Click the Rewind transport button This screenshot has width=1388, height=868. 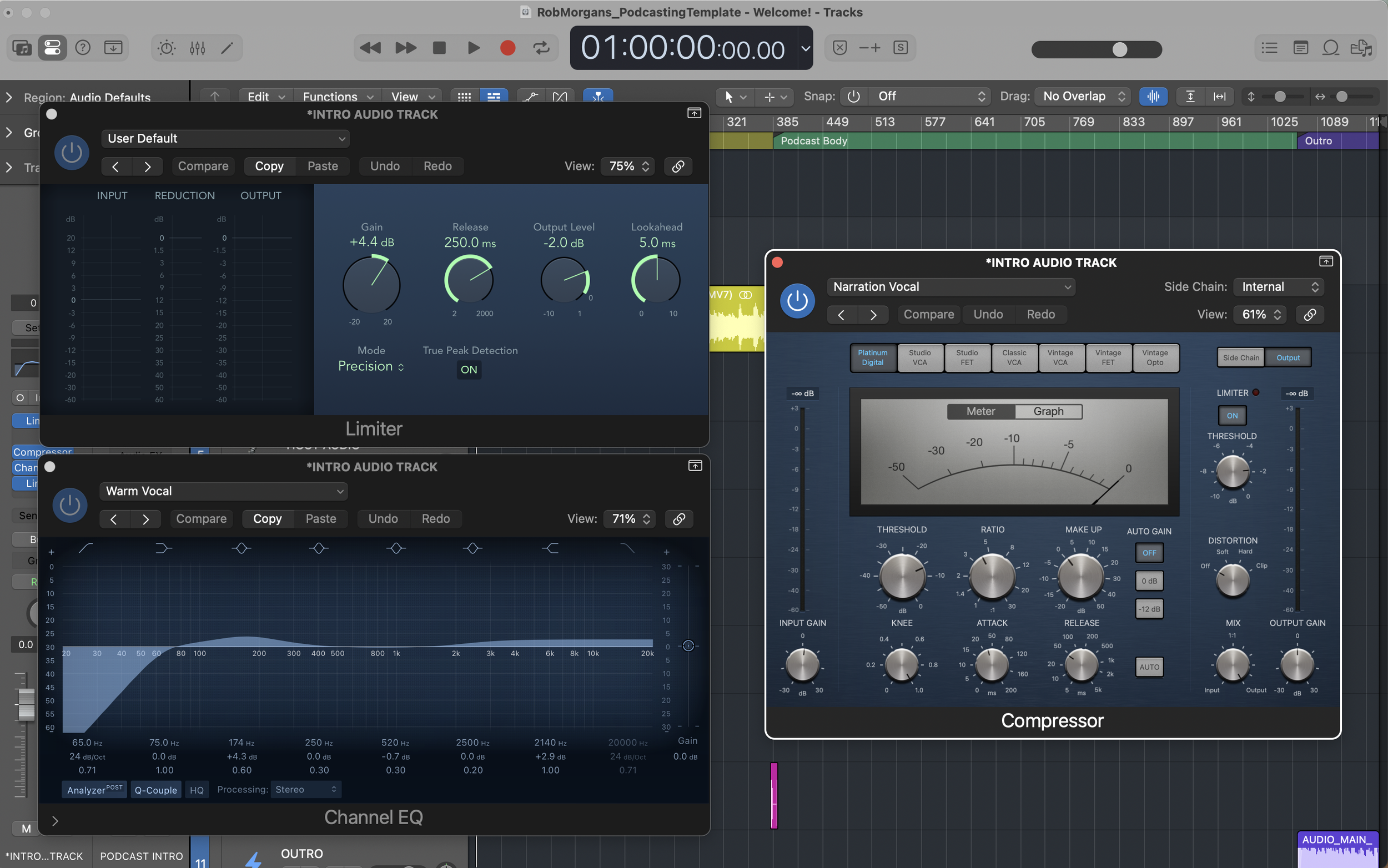coord(370,48)
